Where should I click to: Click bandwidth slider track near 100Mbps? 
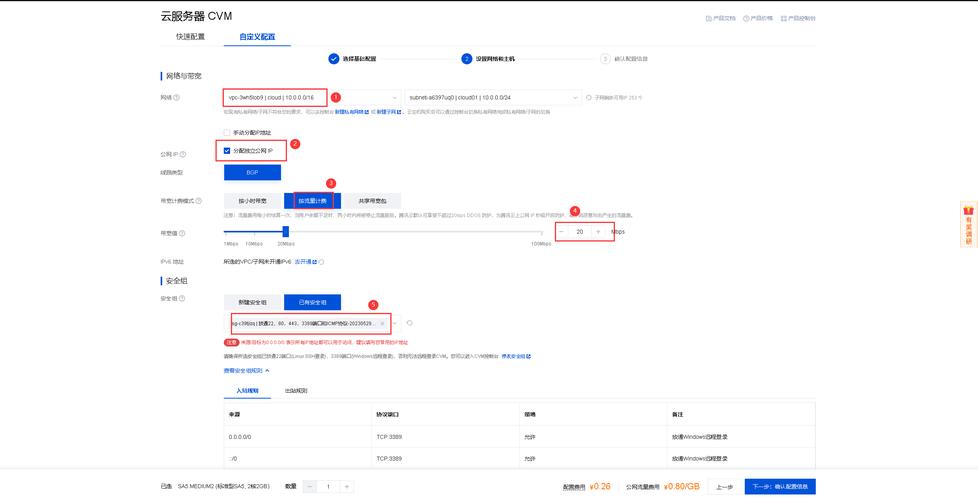(x=540, y=232)
